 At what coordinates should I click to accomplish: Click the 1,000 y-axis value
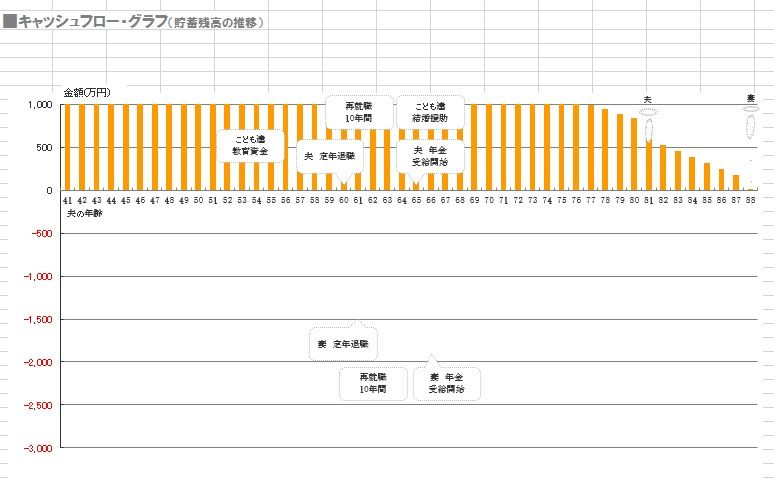40,105
